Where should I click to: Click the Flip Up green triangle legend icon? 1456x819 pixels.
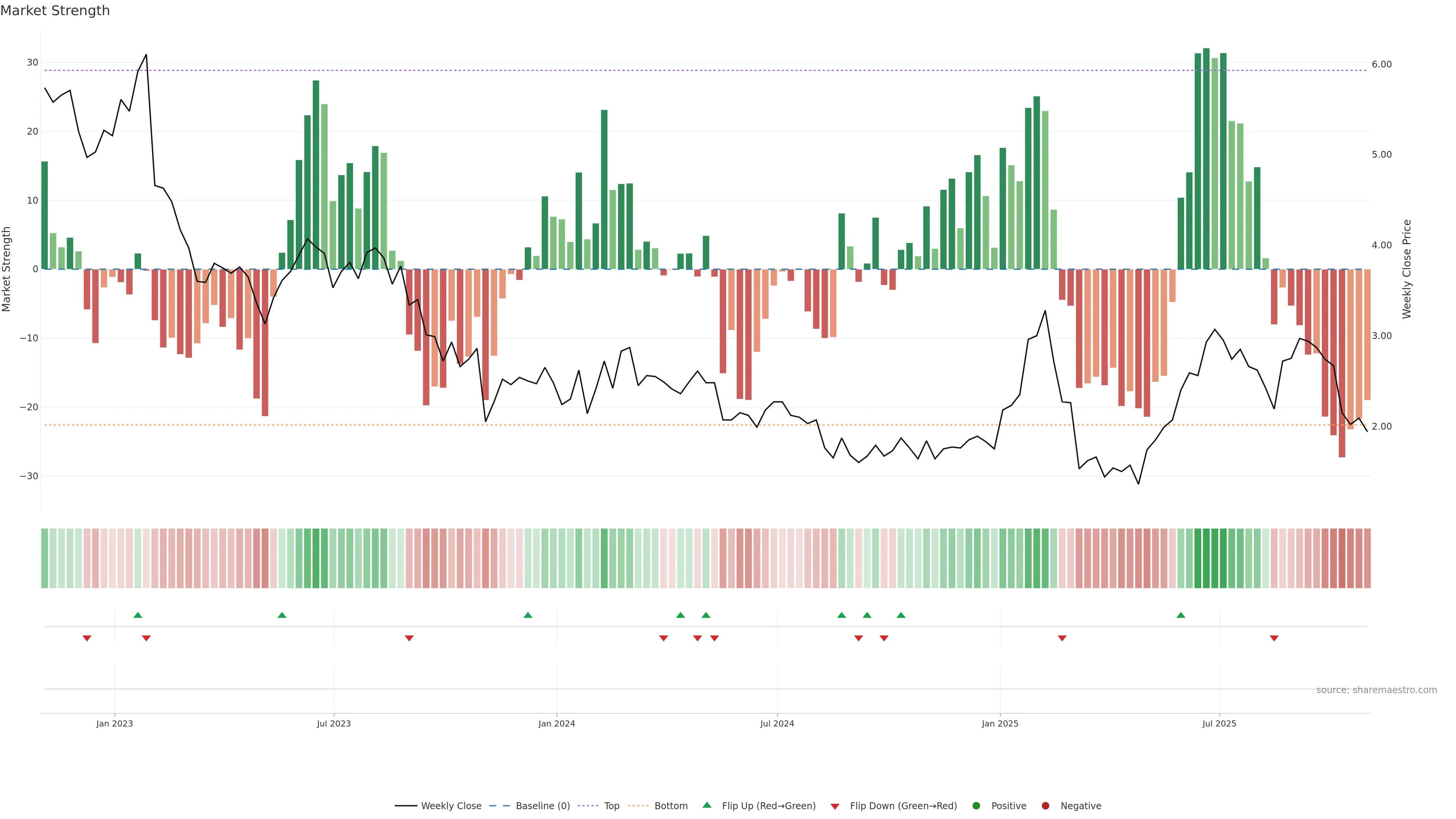point(706,805)
